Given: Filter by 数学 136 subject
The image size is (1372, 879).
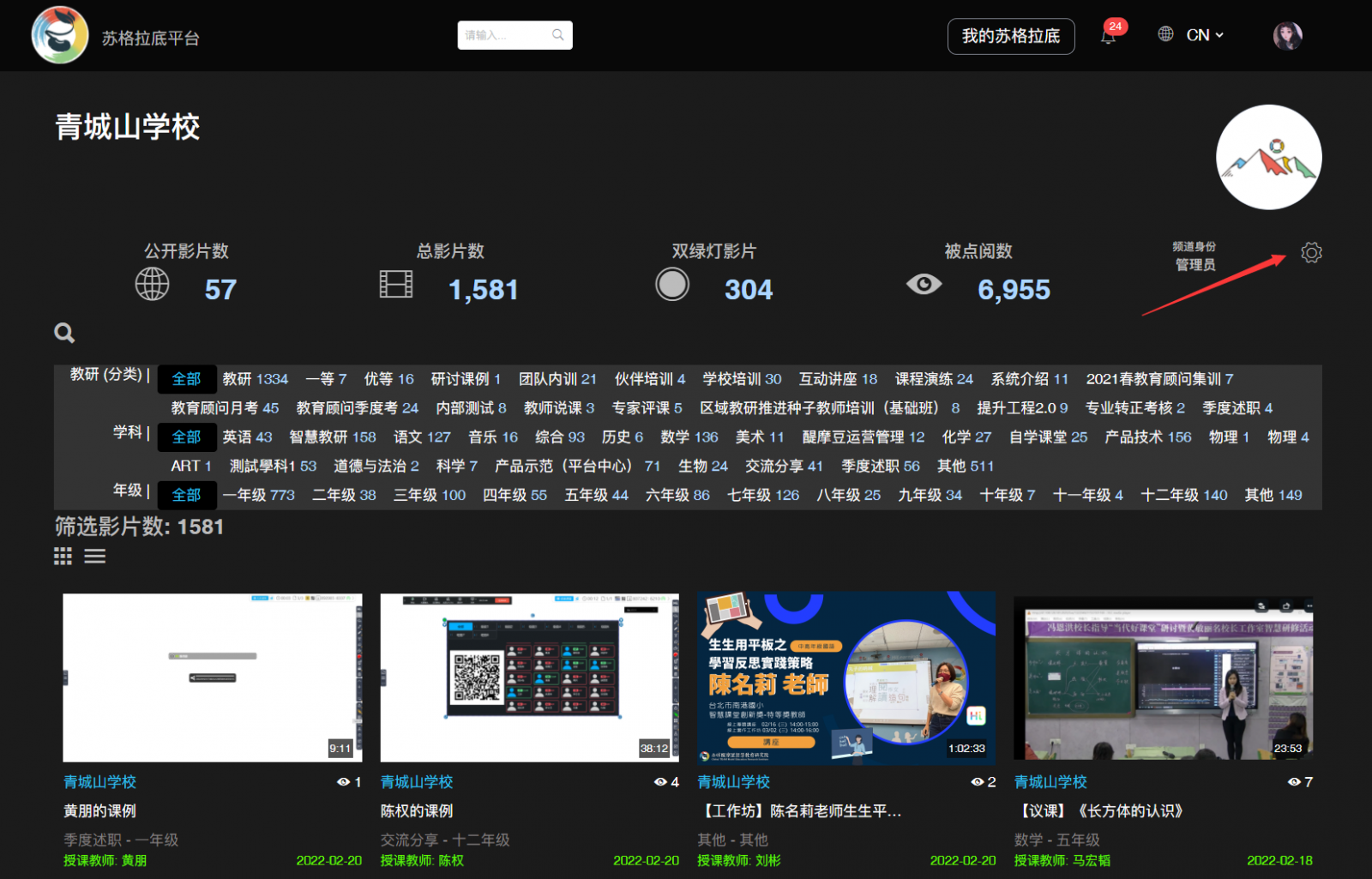Looking at the screenshot, I should (x=689, y=437).
